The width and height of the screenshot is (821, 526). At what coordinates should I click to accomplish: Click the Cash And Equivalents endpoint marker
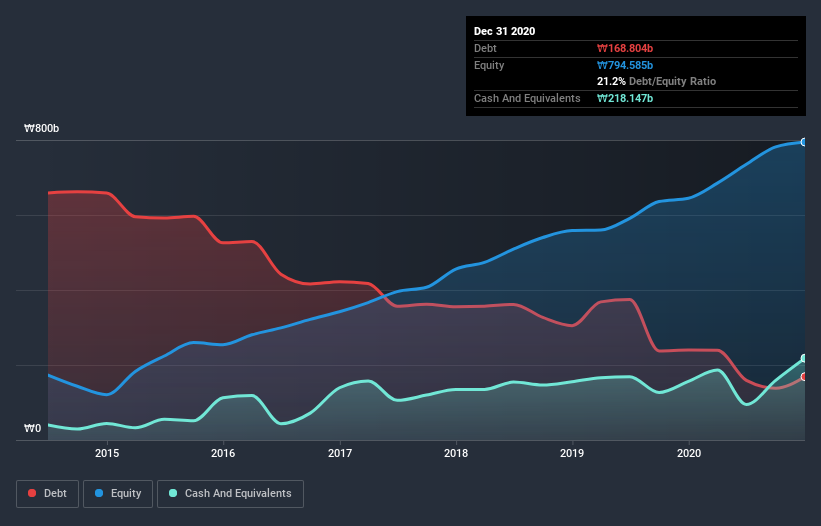pyautogui.click(x=804, y=359)
